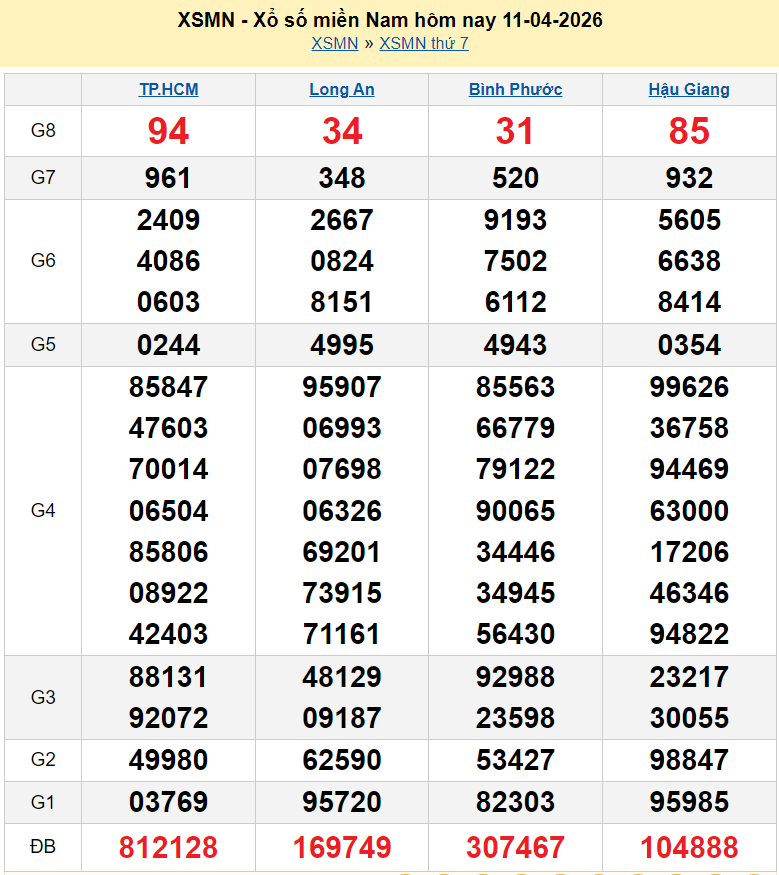779x875 pixels.
Task: Click the TP.HCM province header link
Action: point(168,89)
